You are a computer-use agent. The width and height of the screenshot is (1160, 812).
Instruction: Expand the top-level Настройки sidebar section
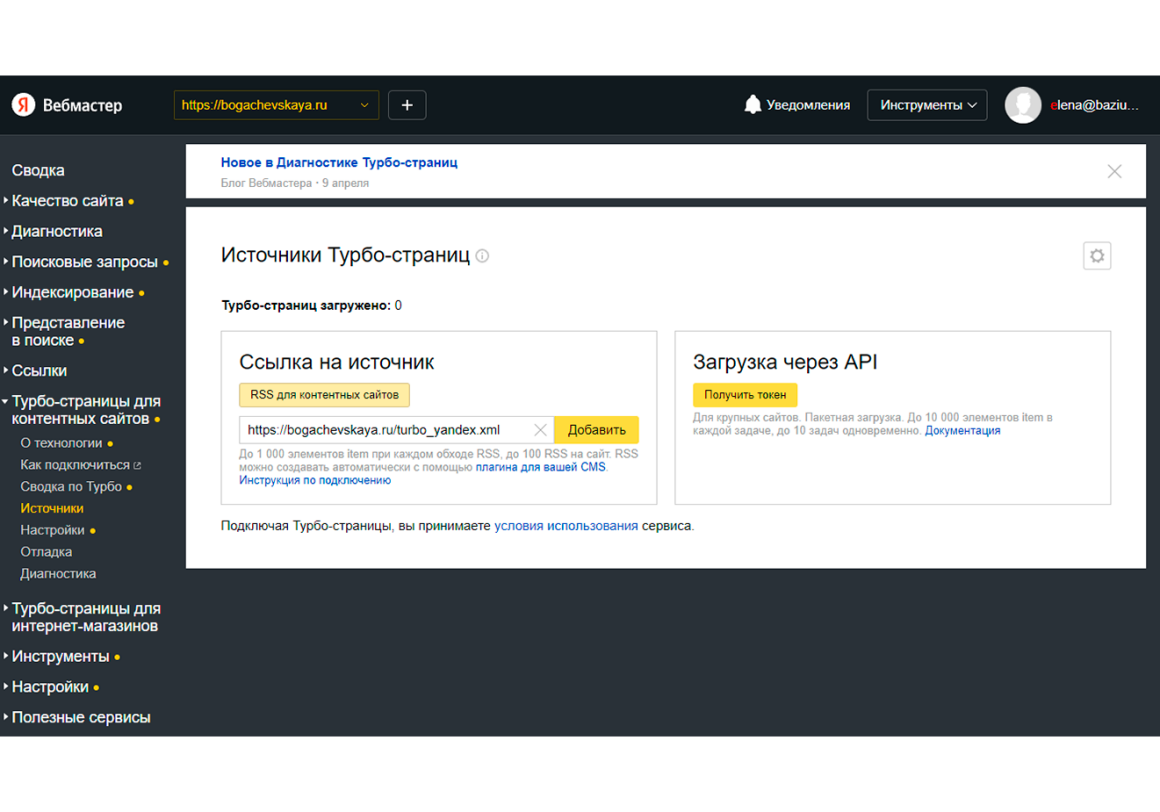(51, 687)
